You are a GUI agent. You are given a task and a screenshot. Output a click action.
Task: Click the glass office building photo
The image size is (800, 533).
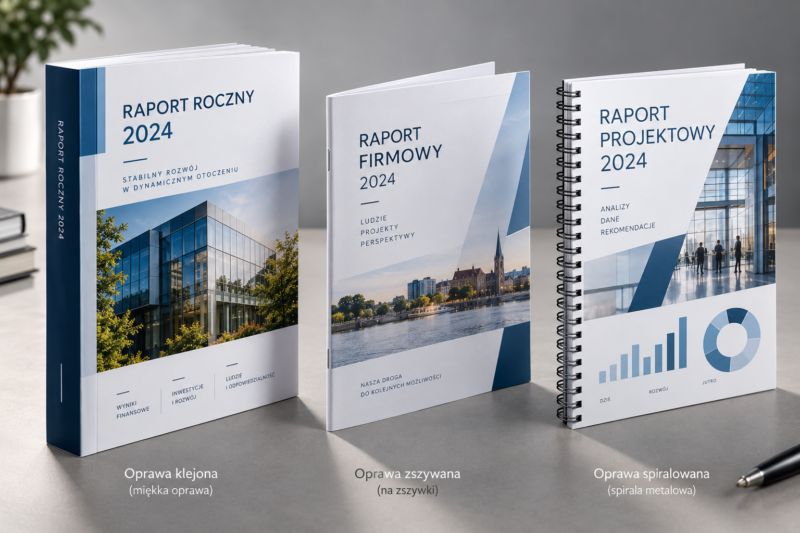tap(197, 270)
